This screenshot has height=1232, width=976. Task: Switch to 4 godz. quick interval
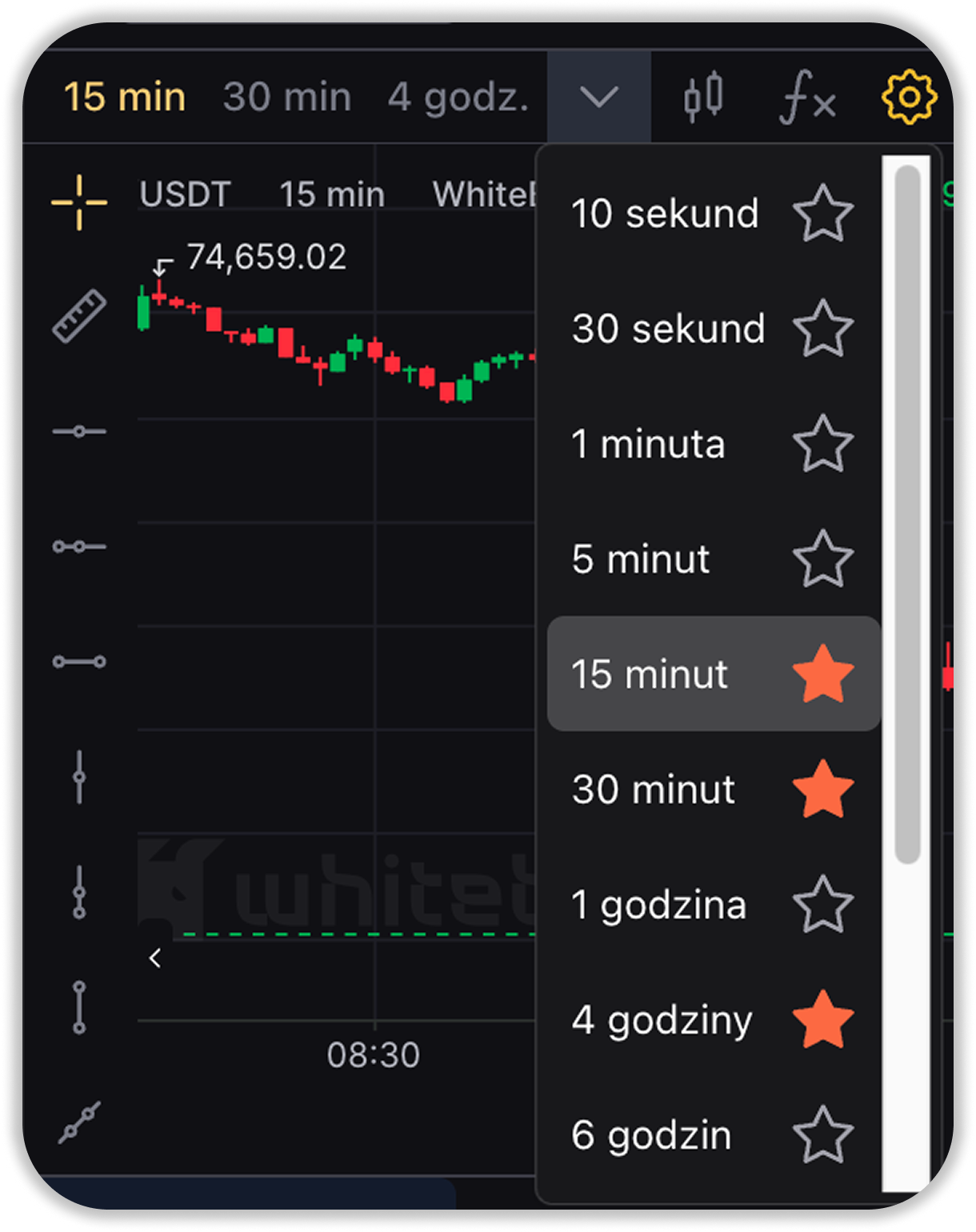[x=458, y=98]
